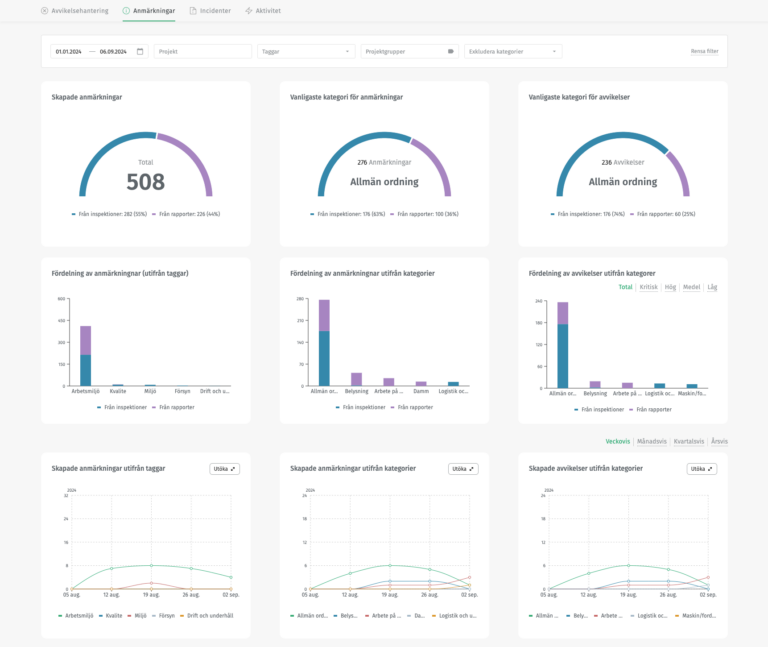Click the tag icon in Projektgrupper field
Image resolution: width=768 pixels, height=647 pixels.
(x=451, y=51)
